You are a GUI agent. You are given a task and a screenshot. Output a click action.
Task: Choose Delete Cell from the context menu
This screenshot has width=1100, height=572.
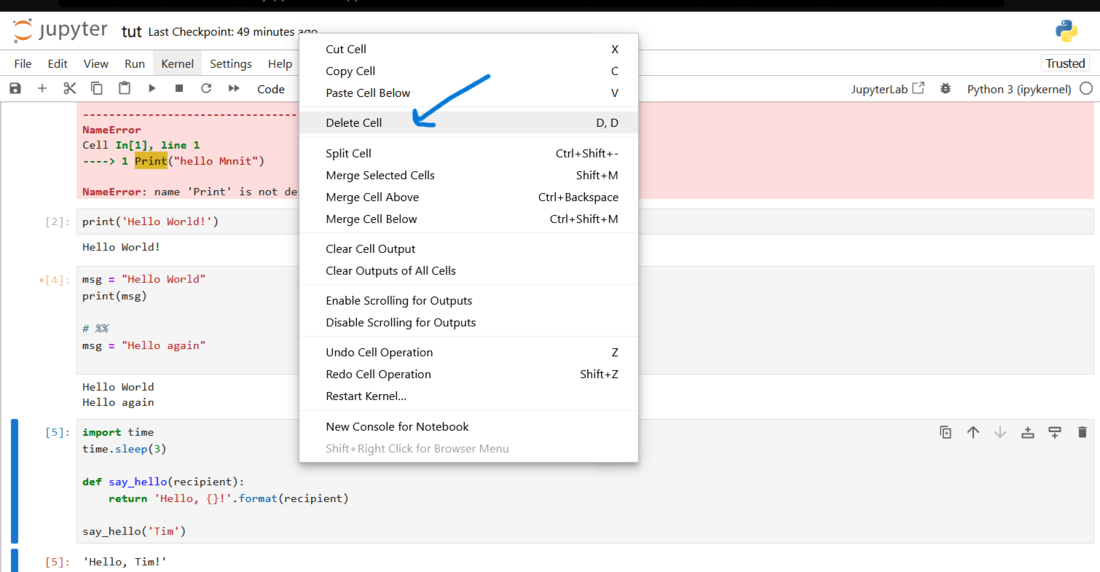354,123
